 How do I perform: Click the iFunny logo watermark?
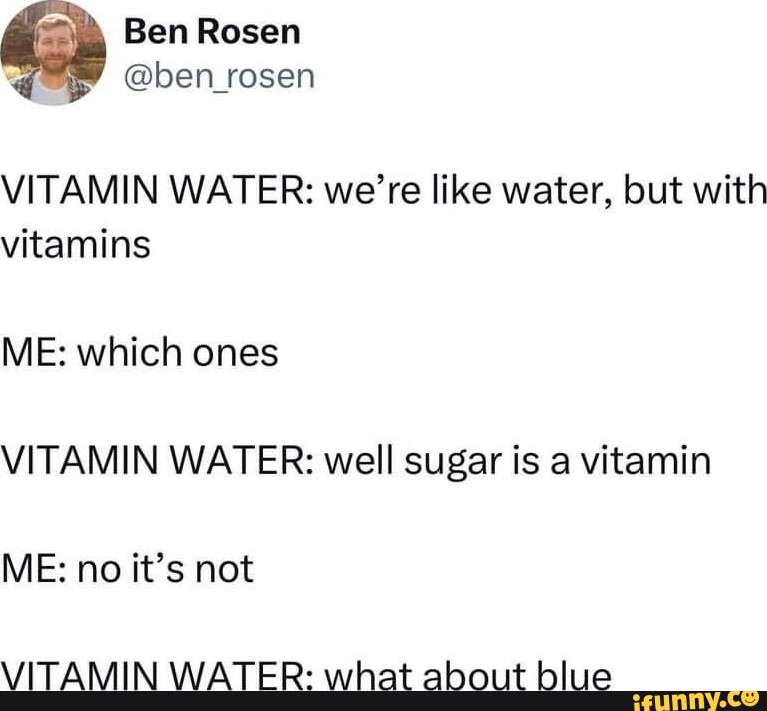pos(696,701)
